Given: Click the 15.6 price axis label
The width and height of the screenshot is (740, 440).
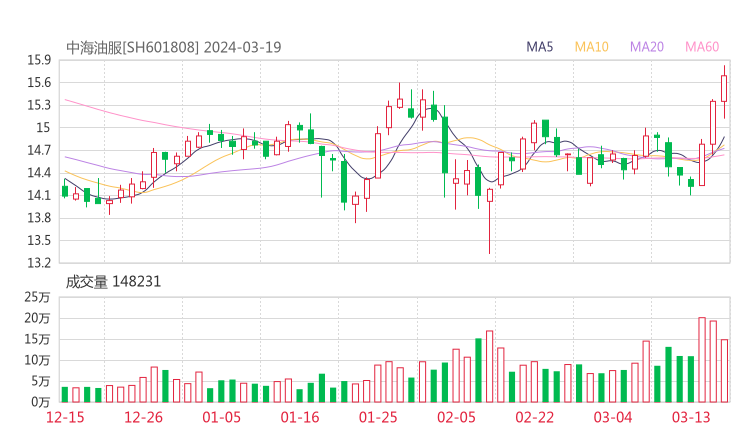Looking at the screenshot, I should tap(39, 83).
